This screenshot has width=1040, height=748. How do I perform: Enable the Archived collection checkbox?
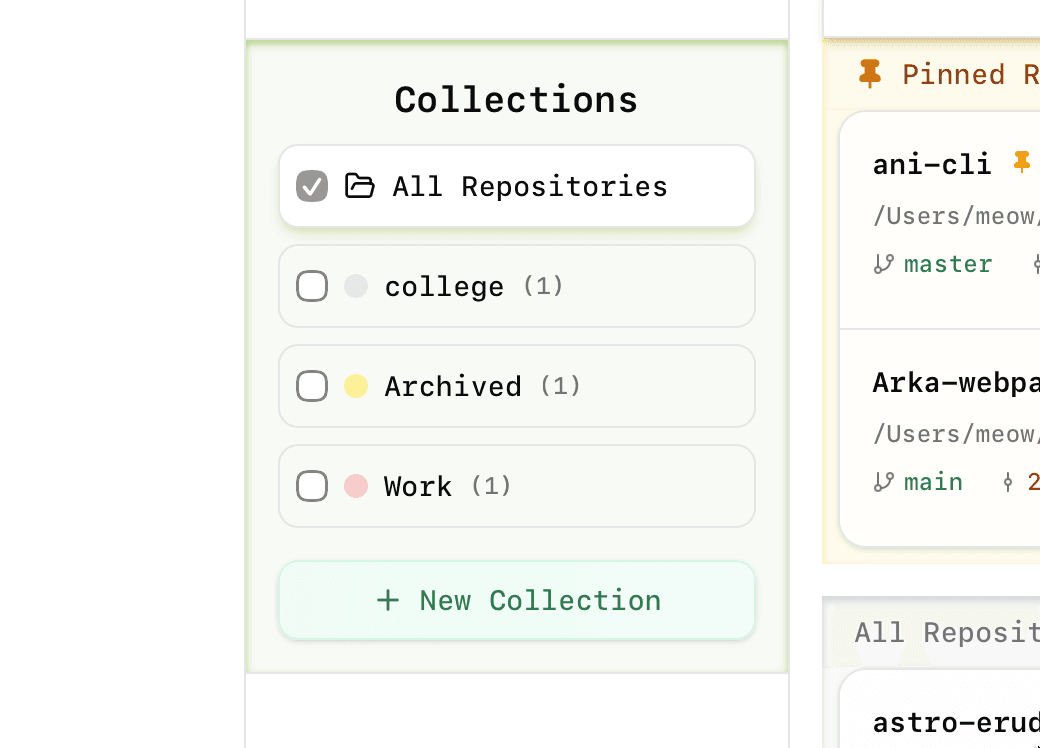tap(312, 386)
